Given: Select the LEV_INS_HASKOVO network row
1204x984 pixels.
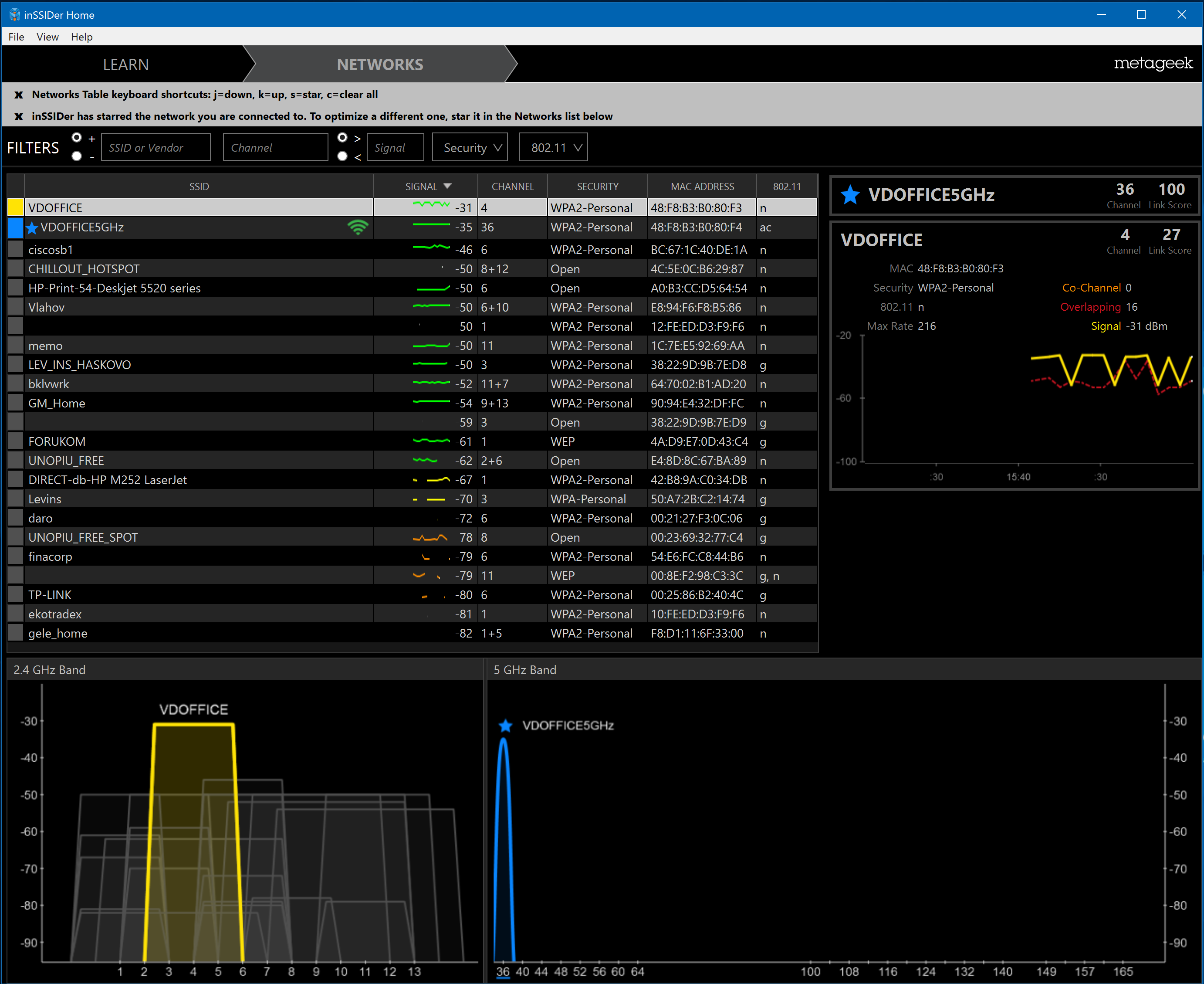Looking at the screenshot, I should (x=413, y=365).
